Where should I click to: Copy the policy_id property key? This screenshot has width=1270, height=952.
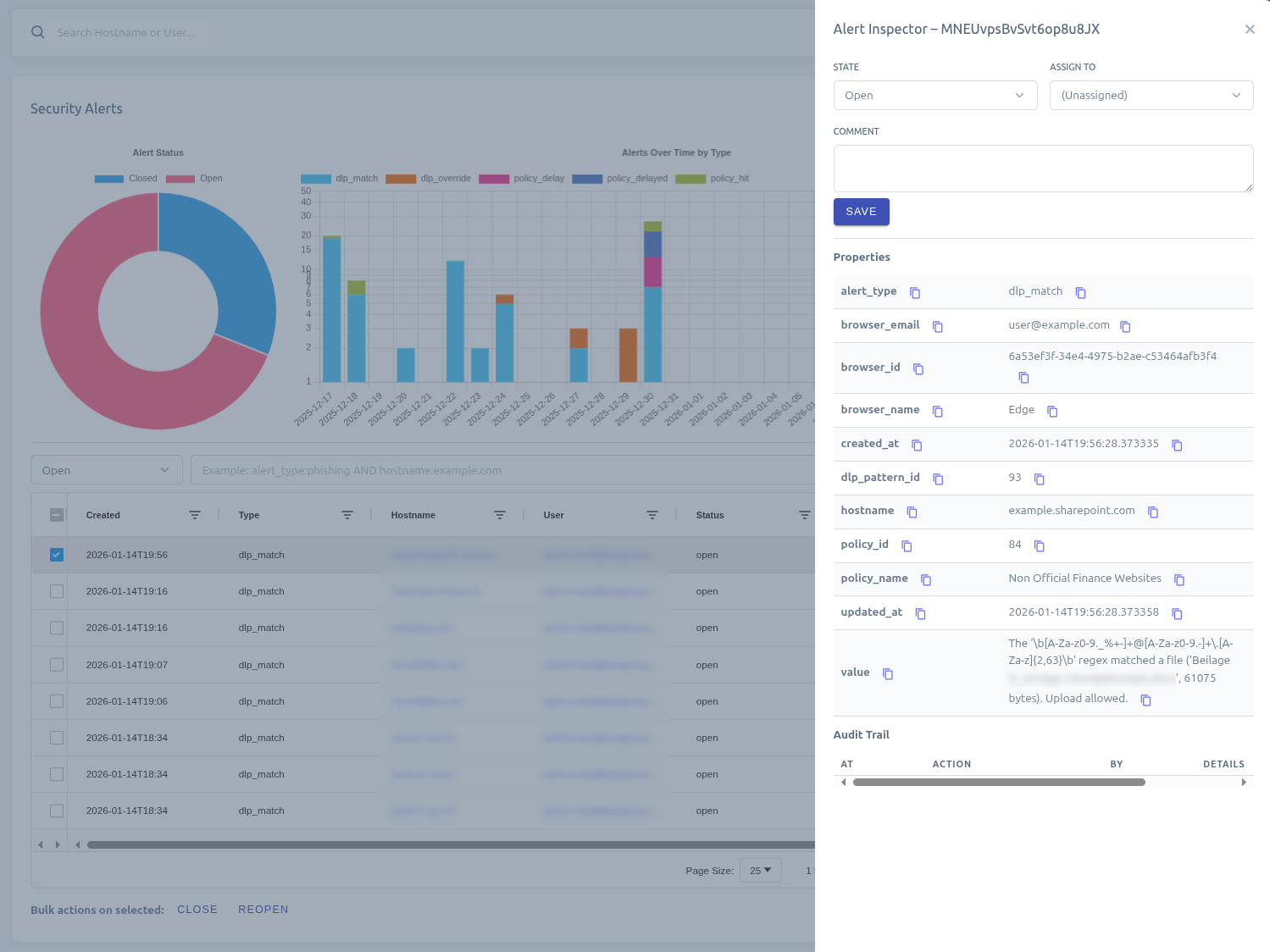pos(907,545)
